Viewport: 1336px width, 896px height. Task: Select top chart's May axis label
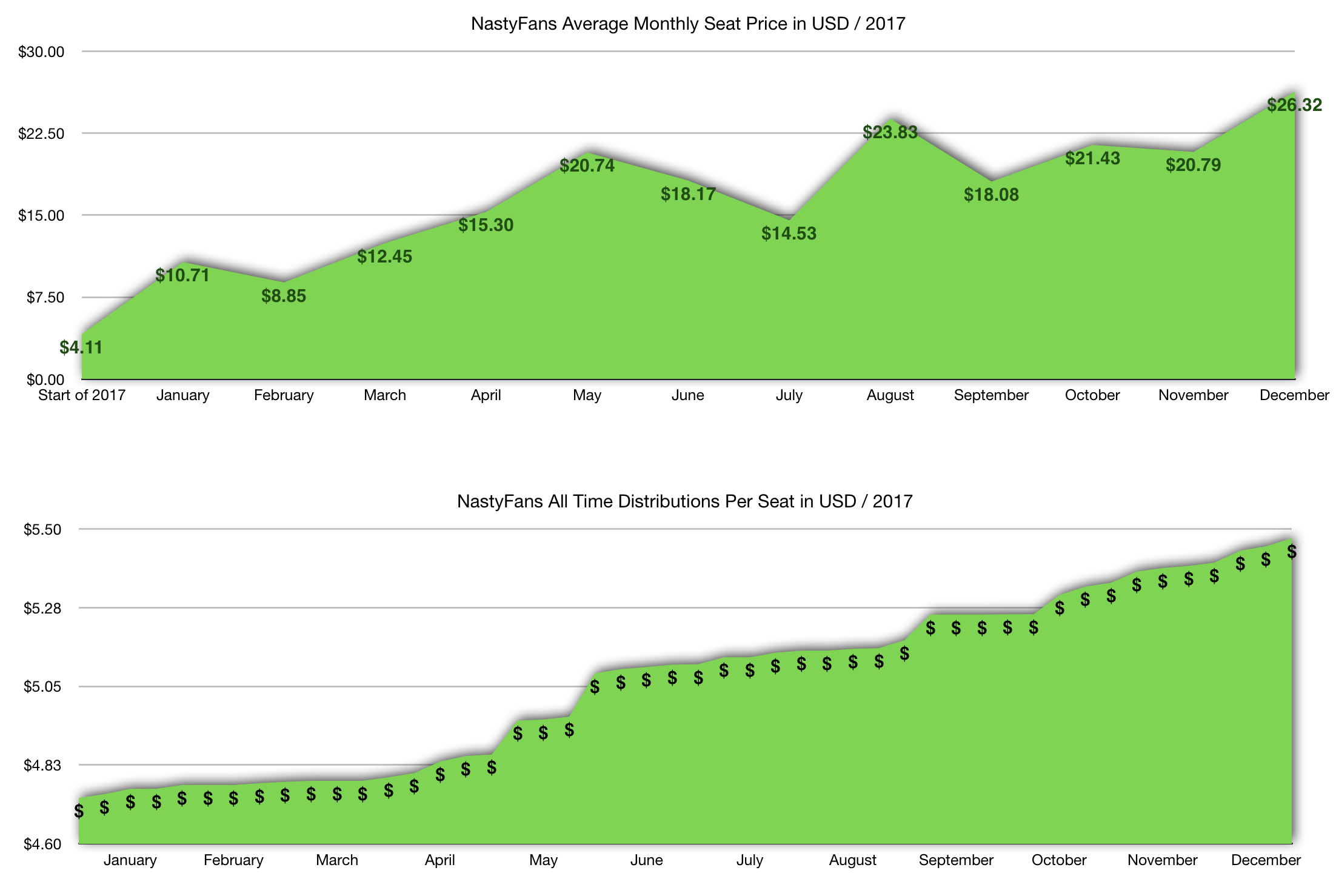pos(587,395)
